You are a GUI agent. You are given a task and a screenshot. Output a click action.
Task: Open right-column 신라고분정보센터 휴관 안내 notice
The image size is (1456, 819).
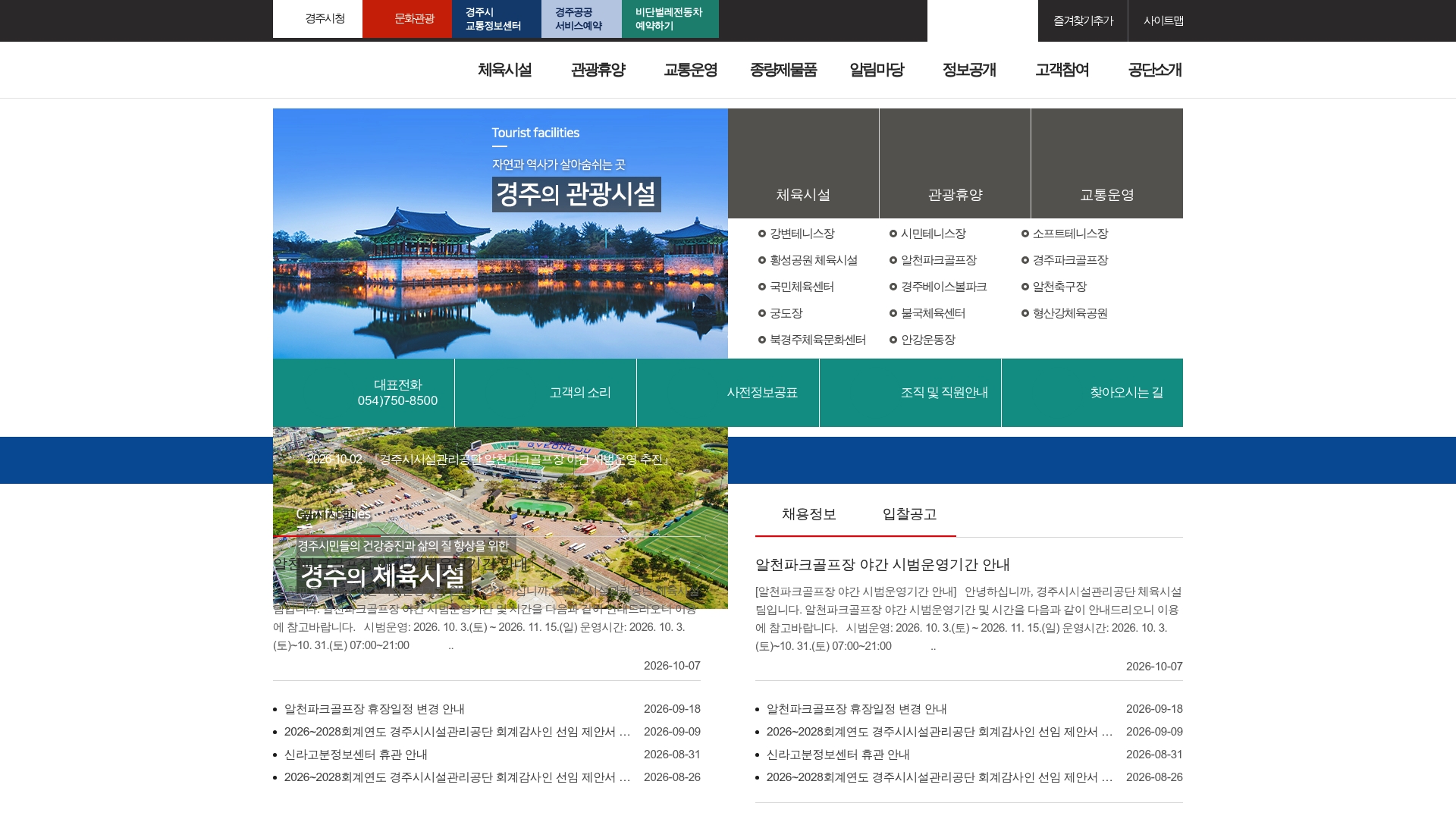(838, 755)
